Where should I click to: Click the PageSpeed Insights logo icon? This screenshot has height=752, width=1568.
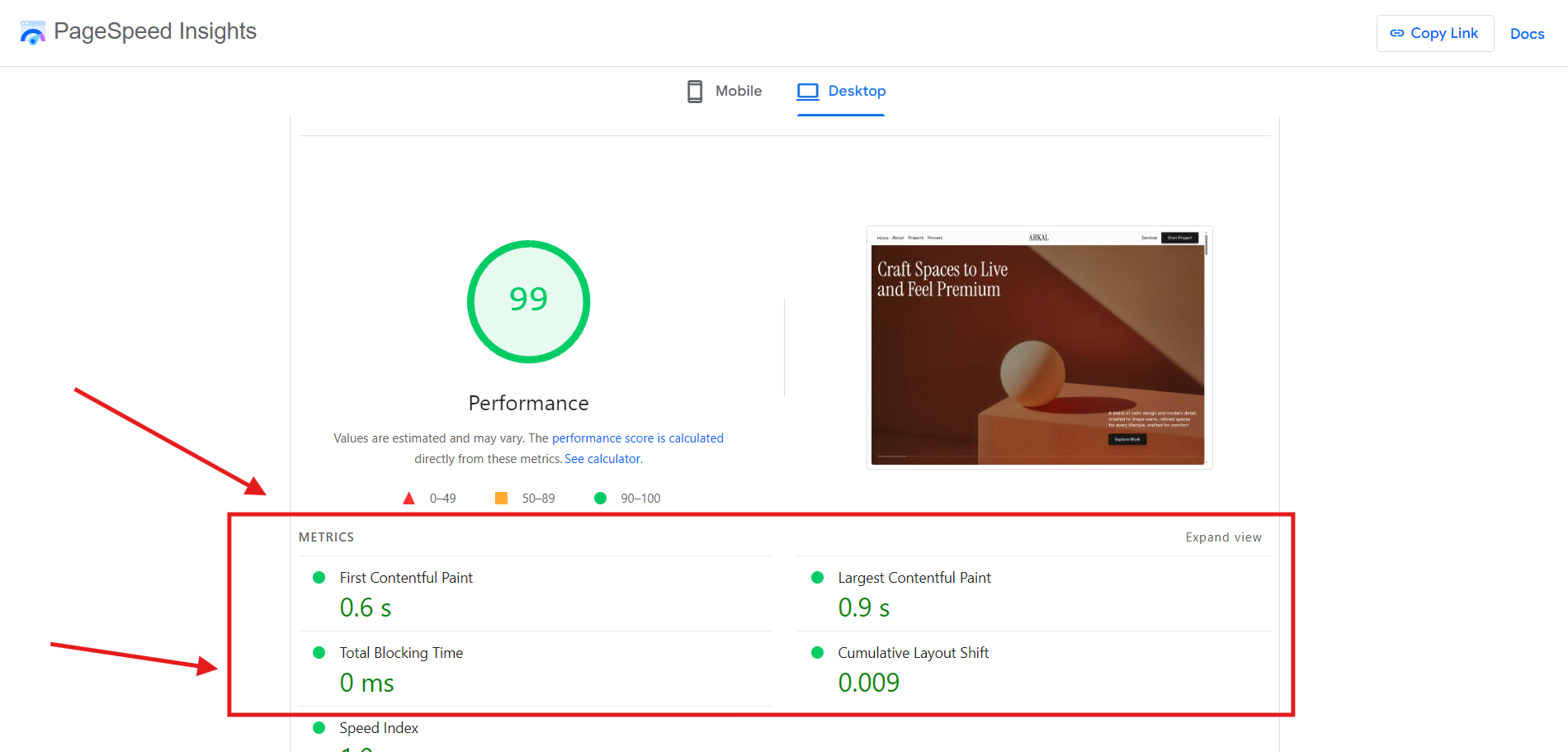(x=32, y=33)
